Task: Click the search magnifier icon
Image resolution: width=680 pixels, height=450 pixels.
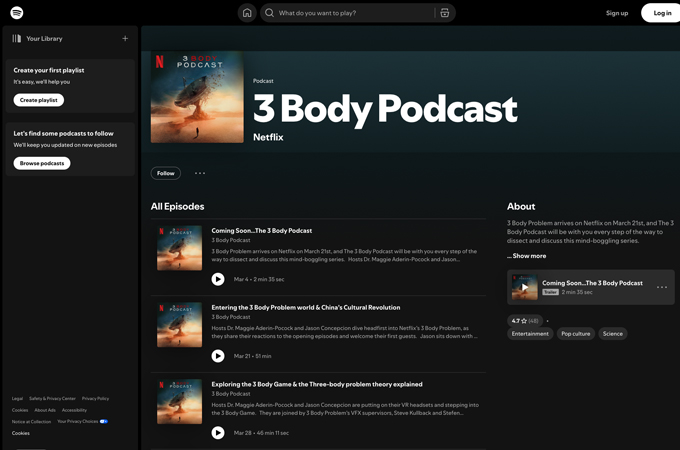Action: click(269, 13)
